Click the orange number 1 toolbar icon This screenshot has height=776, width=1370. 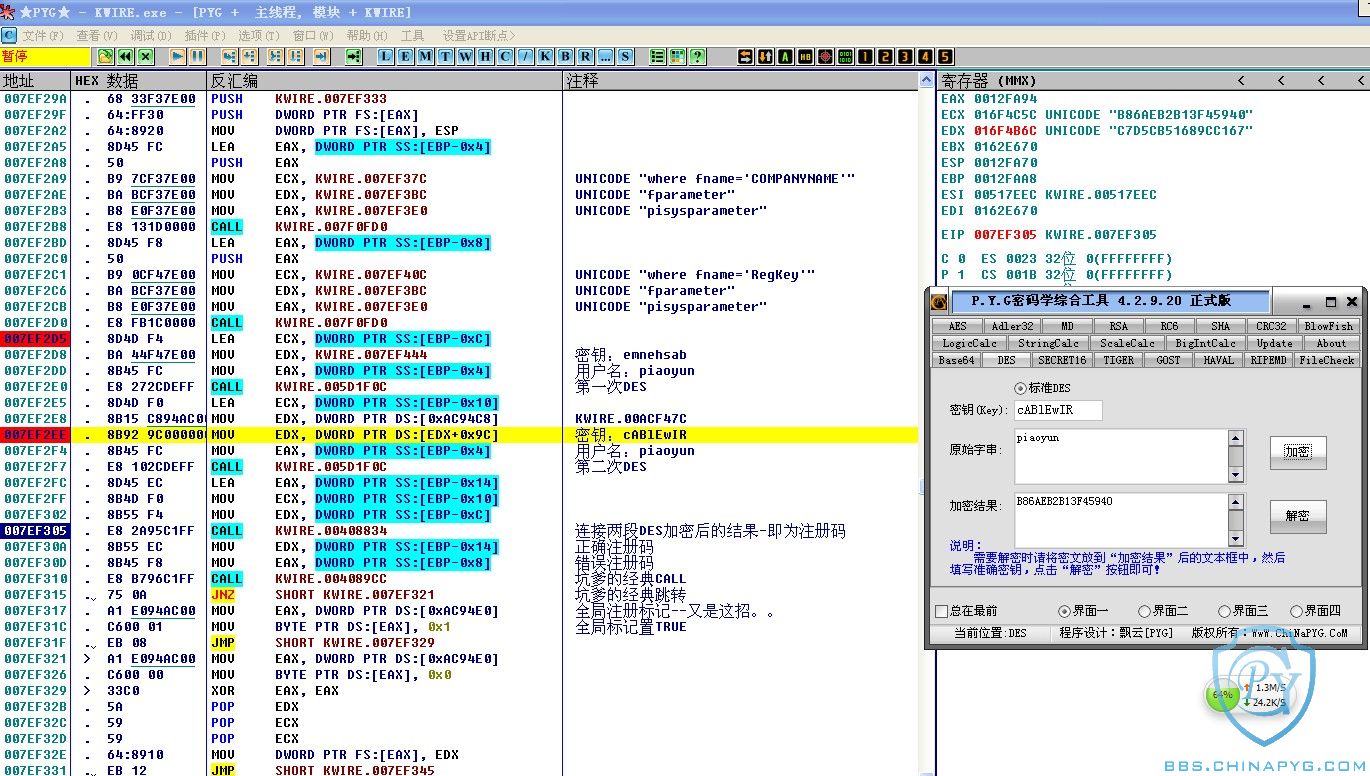pos(865,57)
